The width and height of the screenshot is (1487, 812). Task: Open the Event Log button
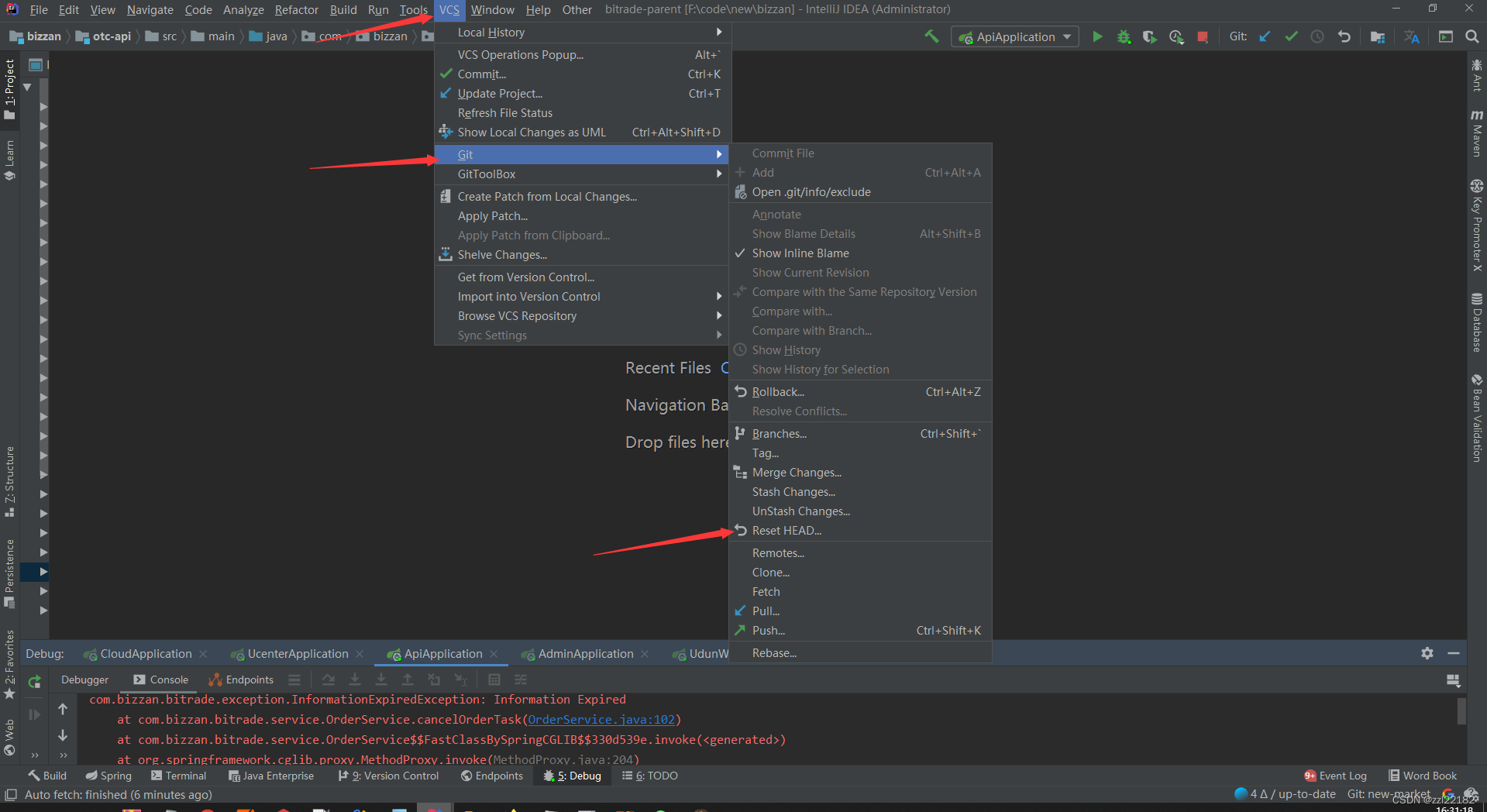[x=1335, y=776]
